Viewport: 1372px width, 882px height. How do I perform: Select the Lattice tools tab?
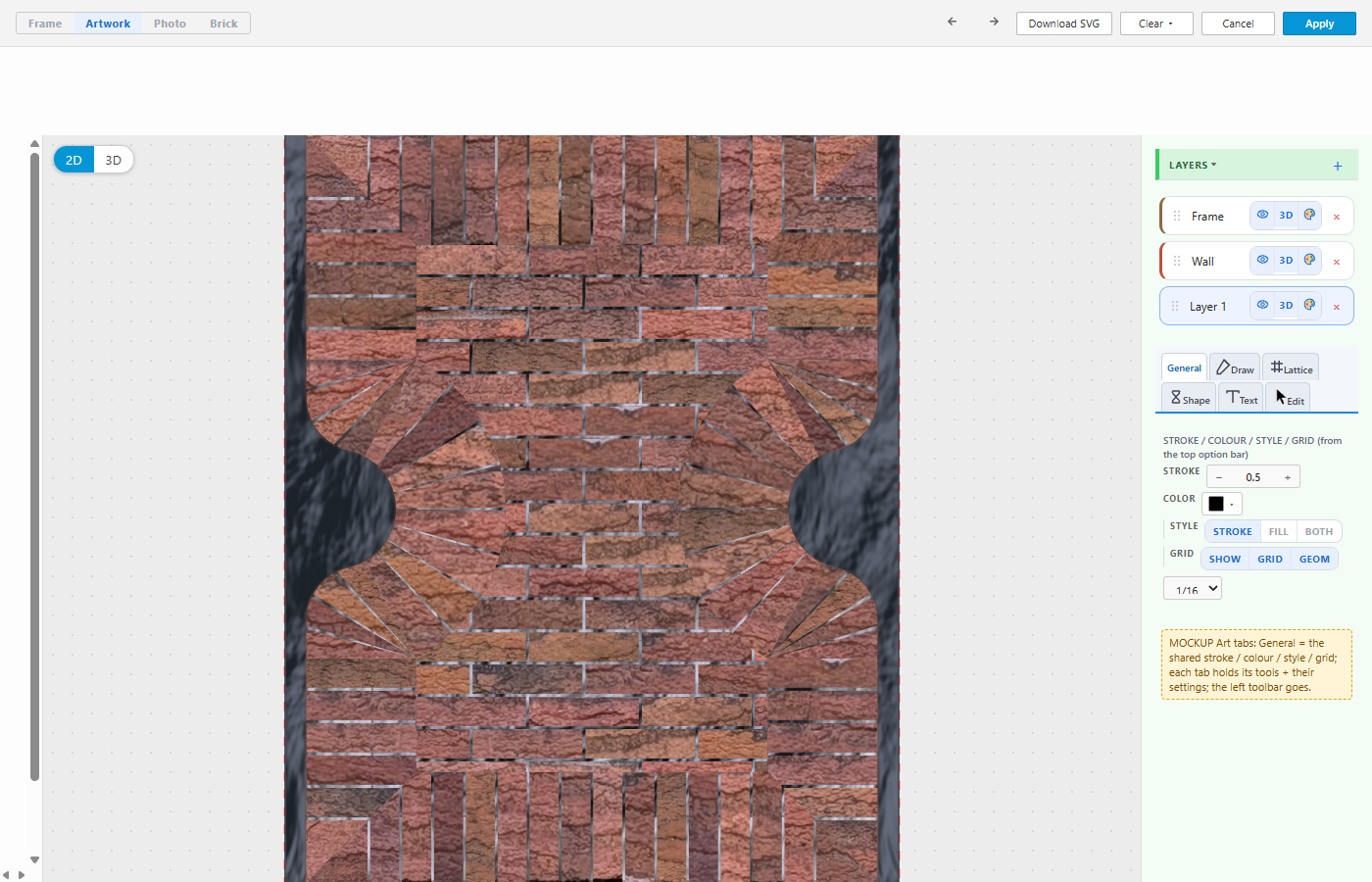point(1291,367)
